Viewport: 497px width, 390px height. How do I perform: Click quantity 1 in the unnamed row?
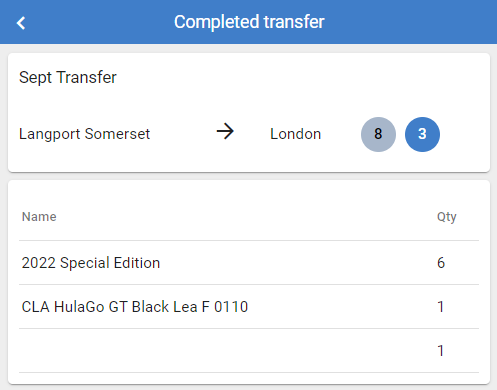tap(441, 351)
